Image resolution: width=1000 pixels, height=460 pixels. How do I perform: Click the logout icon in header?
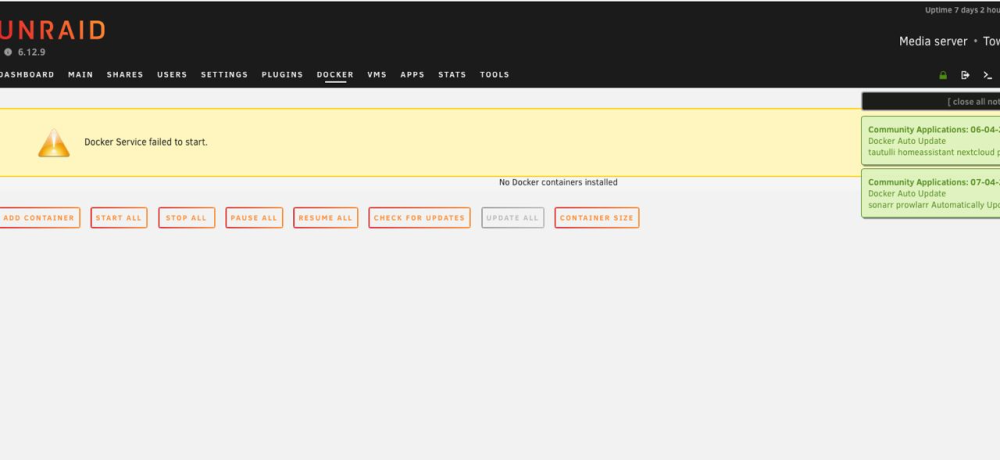tap(965, 75)
